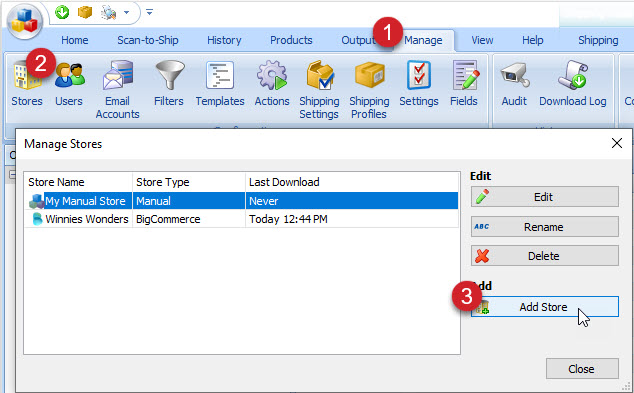Sort by the Last Download column header
The width and height of the screenshot is (634, 393).
click(x=352, y=182)
